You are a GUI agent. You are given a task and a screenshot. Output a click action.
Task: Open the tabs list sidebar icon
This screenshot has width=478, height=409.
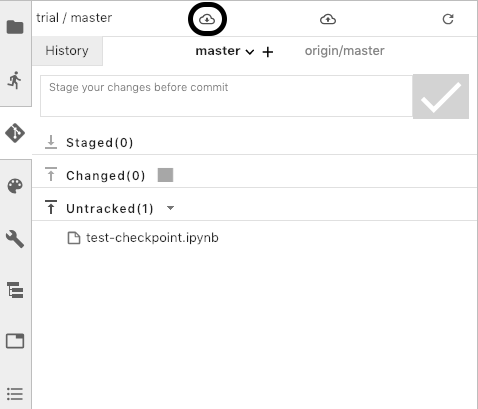[15, 341]
